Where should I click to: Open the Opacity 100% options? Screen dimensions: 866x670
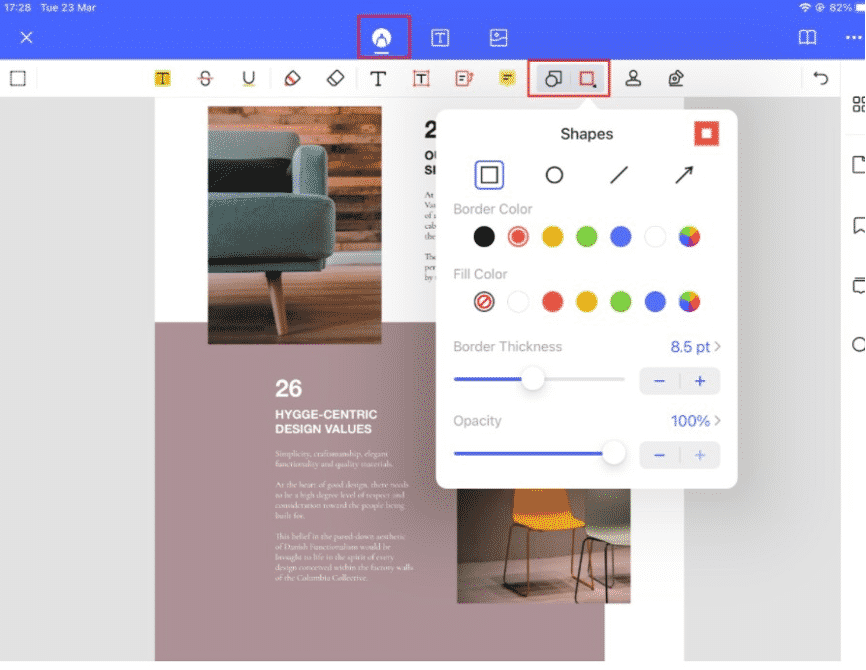[x=695, y=421]
